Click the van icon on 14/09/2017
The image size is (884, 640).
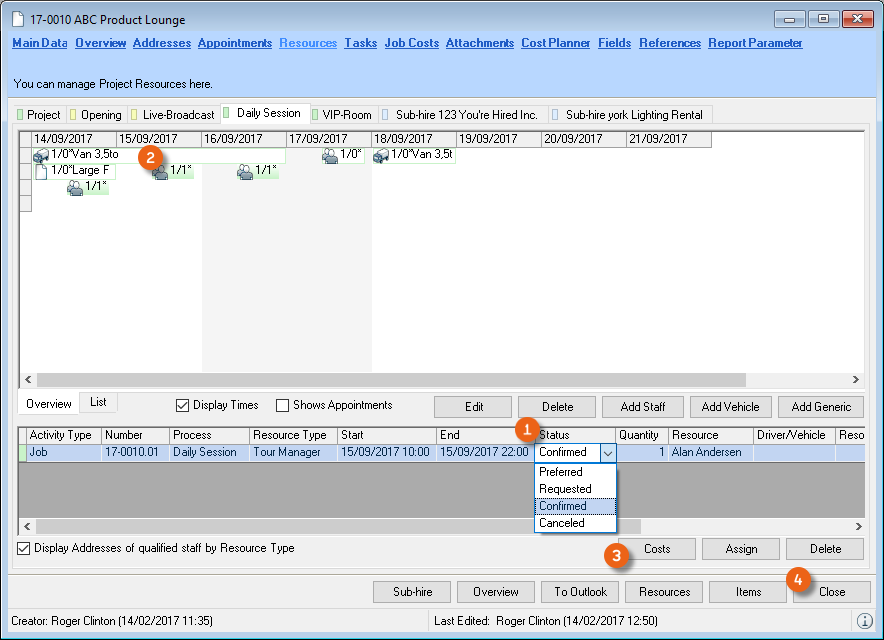41,155
